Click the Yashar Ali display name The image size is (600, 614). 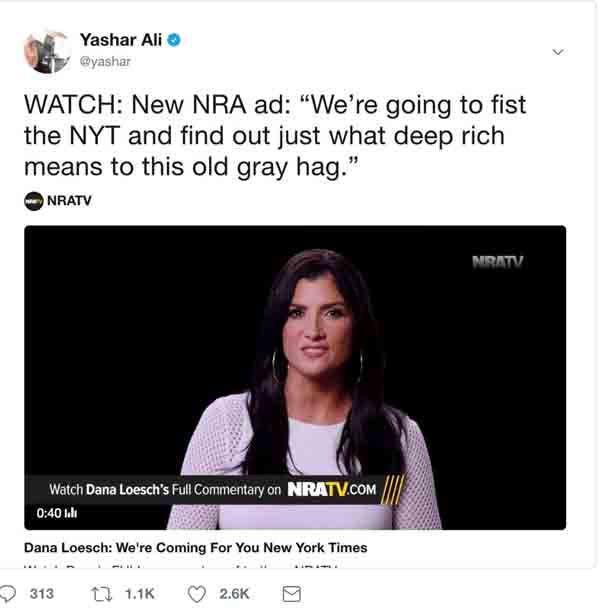pyautogui.click(x=121, y=40)
